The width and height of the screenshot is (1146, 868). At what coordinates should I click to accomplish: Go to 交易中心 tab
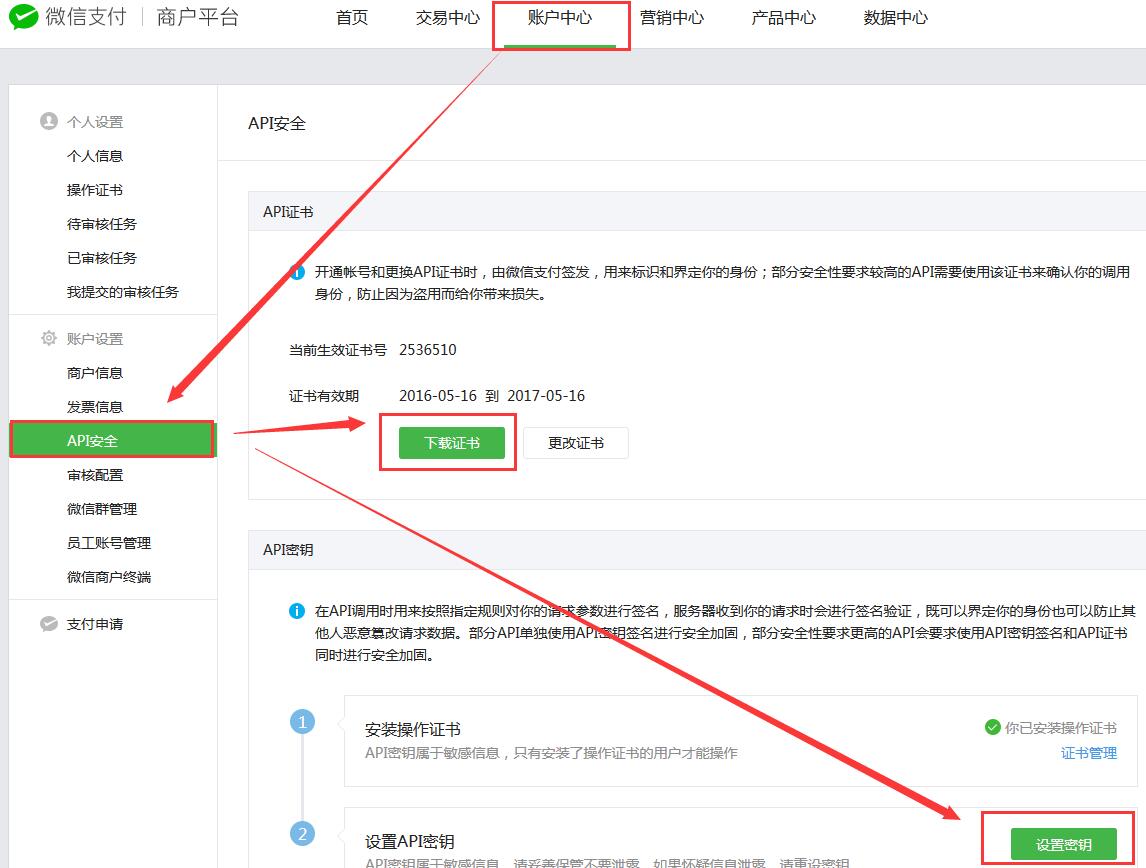(x=447, y=18)
